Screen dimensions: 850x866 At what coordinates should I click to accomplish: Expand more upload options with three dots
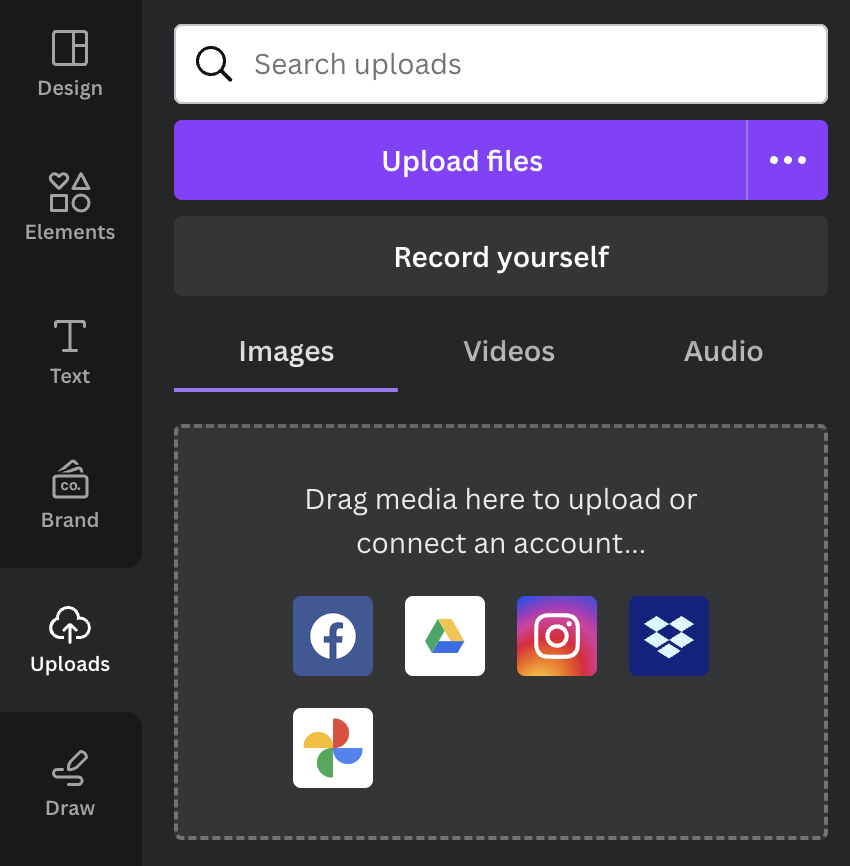pyautogui.click(x=787, y=160)
